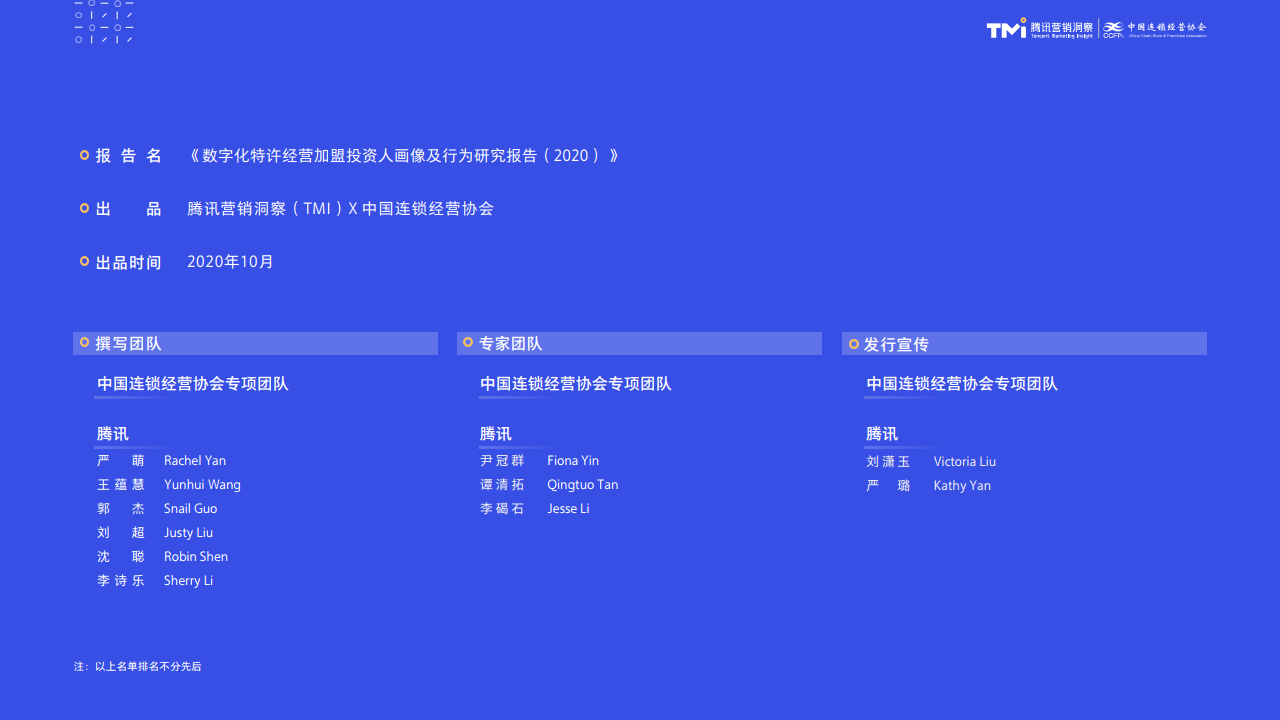1280x720 pixels.
Task: Select the 专家团队 section header label
Action: 510,344
